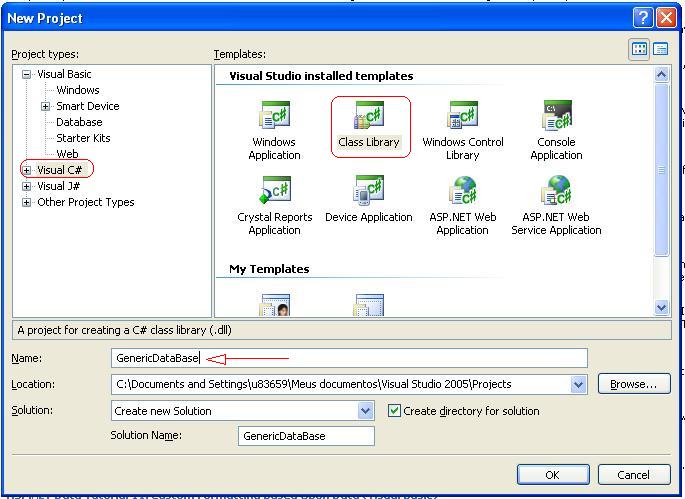Expand the Visual C# node

27,170
